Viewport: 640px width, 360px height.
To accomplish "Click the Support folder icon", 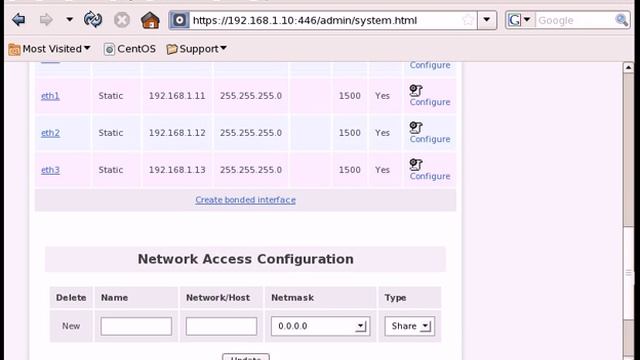I will click(x=172, y=49).
